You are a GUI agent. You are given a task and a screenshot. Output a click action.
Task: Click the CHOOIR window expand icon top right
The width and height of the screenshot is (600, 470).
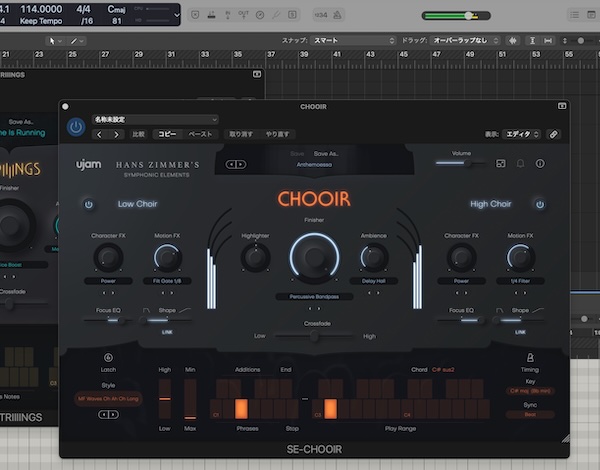pyautogui.click(x=562, y=106)
